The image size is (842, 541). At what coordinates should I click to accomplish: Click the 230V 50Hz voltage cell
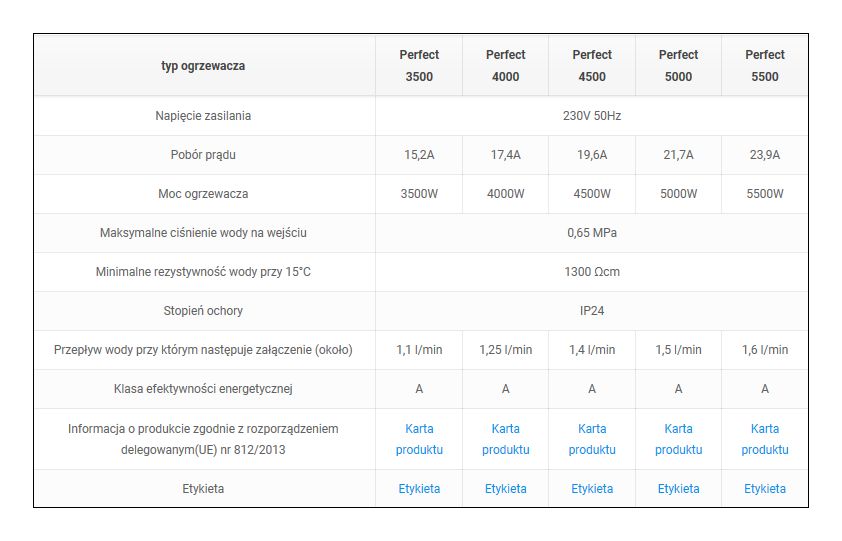coord(591,116)
